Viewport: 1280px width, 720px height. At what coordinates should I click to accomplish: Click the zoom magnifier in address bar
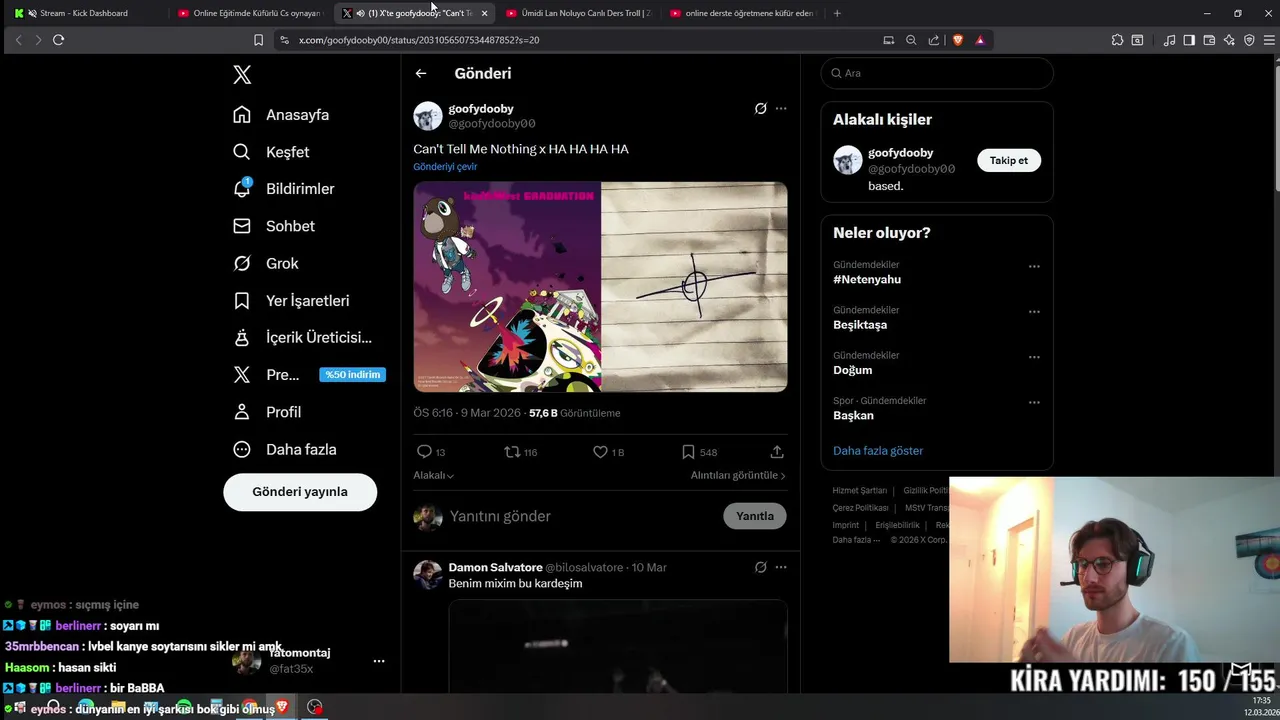[x=911, y=40]
